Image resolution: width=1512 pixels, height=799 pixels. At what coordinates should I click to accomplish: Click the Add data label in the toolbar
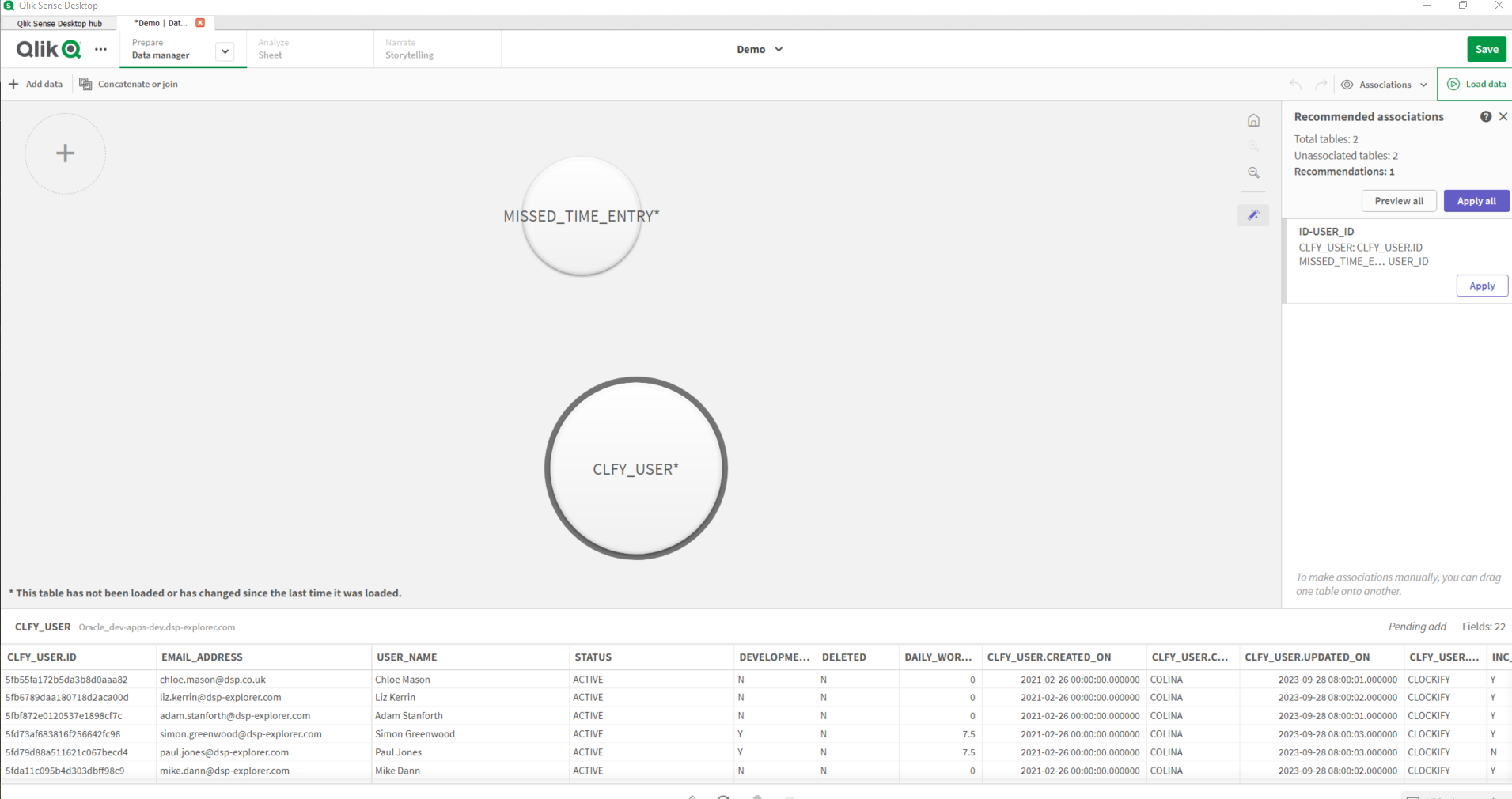tap(44, 84)
